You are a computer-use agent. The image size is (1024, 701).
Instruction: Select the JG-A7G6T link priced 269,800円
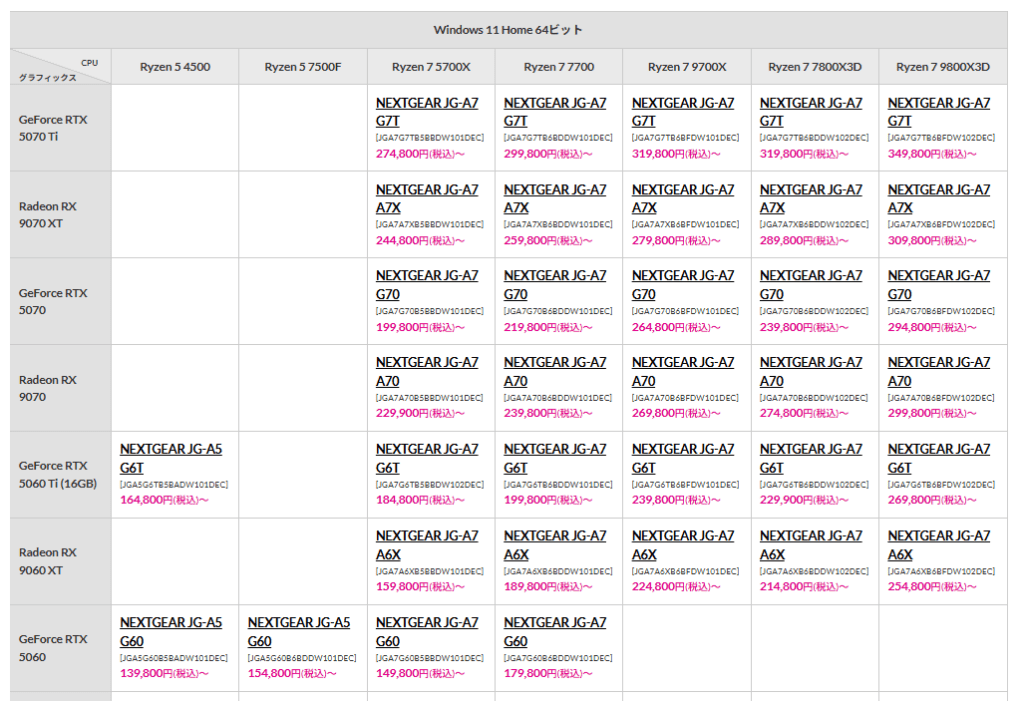point(938,458)
